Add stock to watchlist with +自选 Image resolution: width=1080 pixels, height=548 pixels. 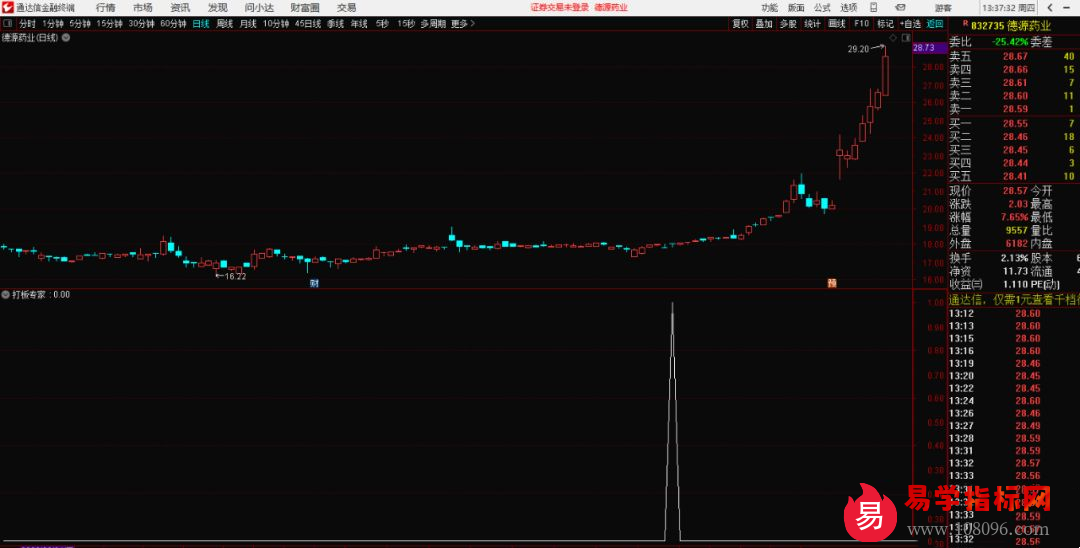(x=910, y=23)
